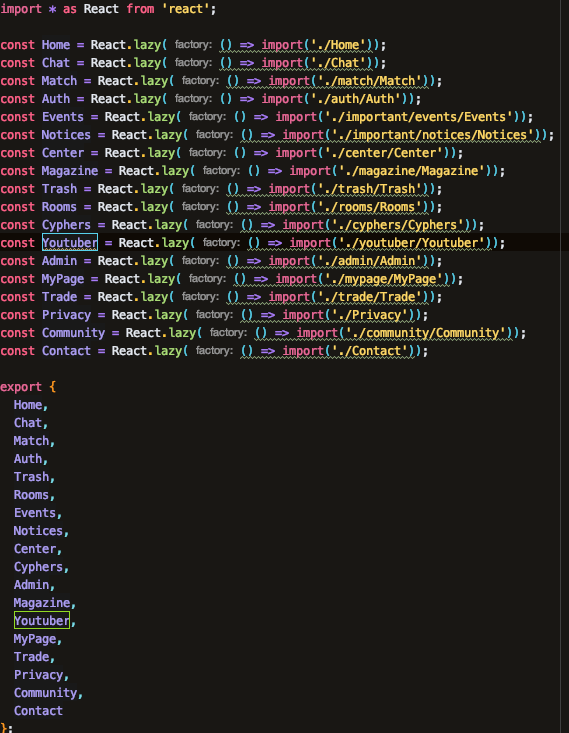Click the import keyword on first line

(x=21, y=9)
